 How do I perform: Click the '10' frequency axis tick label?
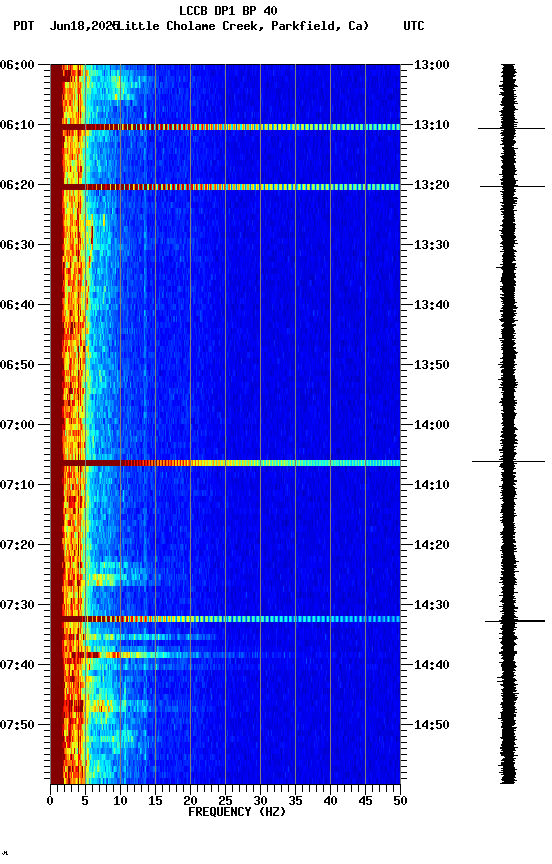[120, 801]
